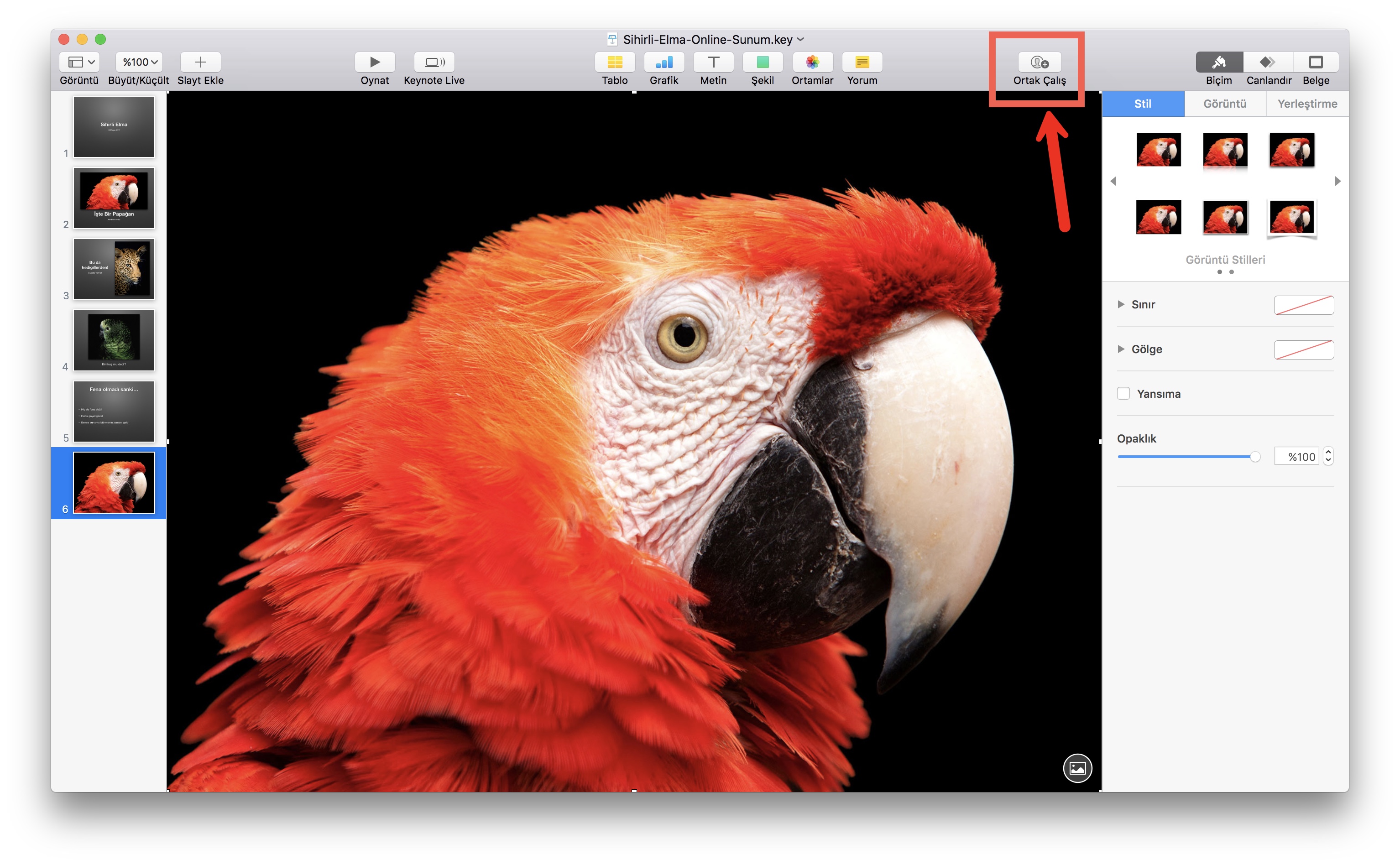Insert a table with the Tablo icon
Image resolution: width=1400 pixels, height=865 pixels.
pos(615,62)
